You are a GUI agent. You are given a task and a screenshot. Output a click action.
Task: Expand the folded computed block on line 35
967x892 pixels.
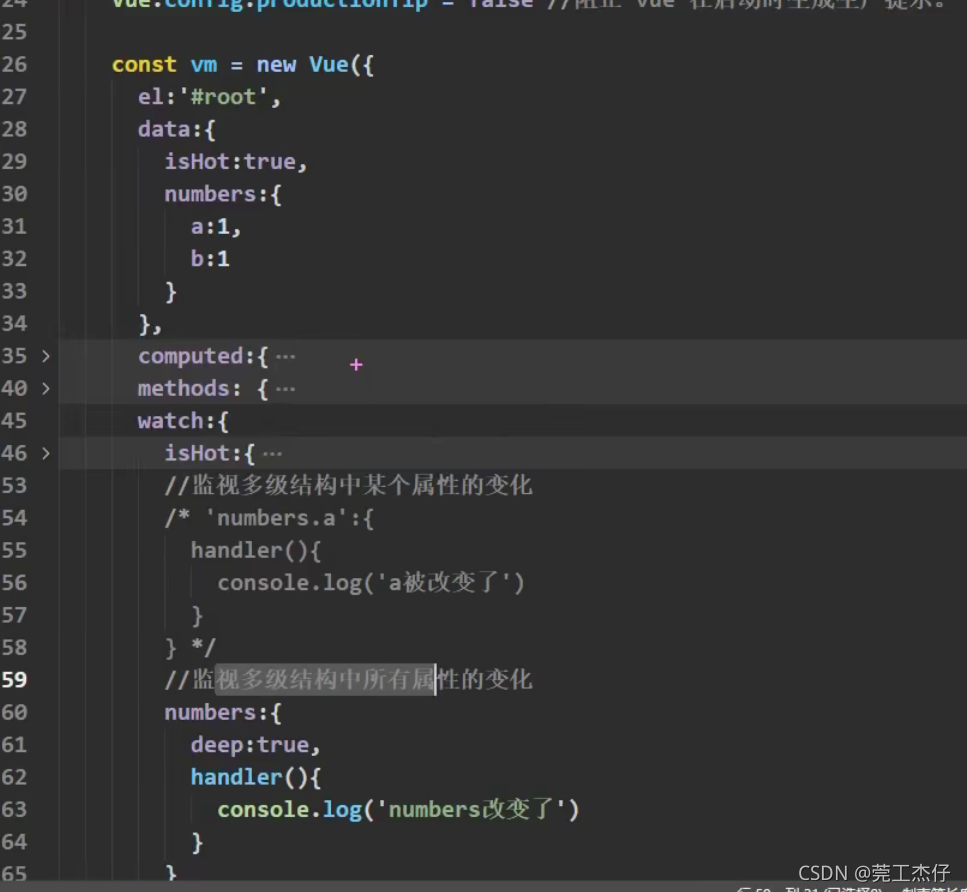[46, 356]
